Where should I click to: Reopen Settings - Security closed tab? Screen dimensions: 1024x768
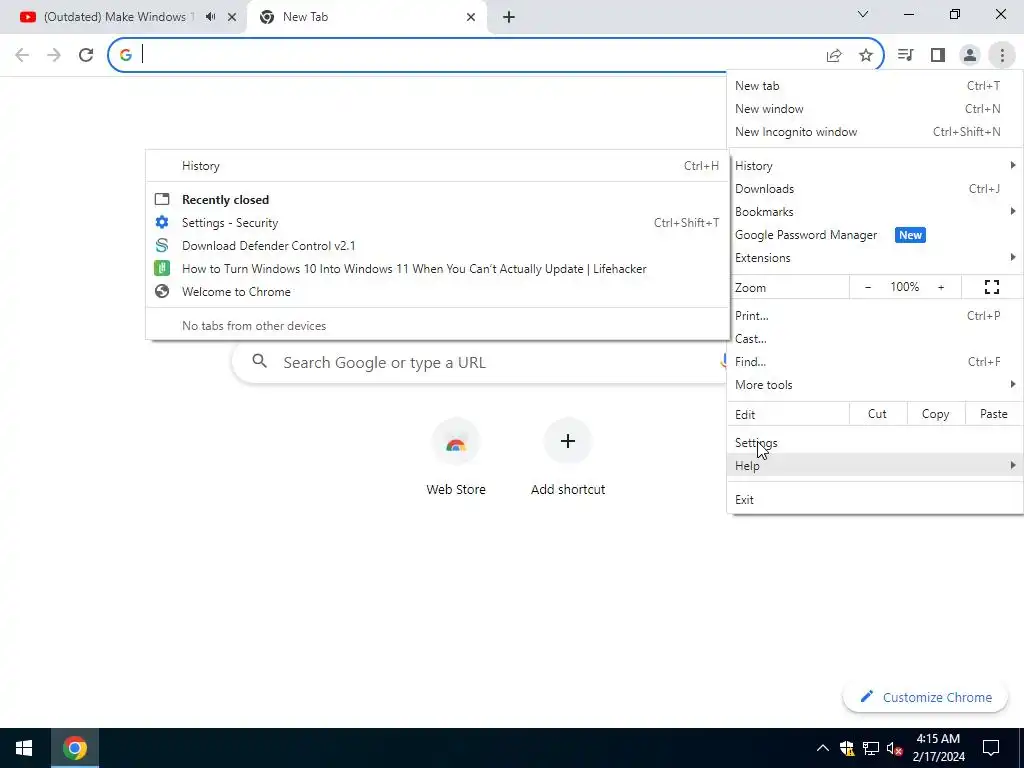tap(437, 223)
